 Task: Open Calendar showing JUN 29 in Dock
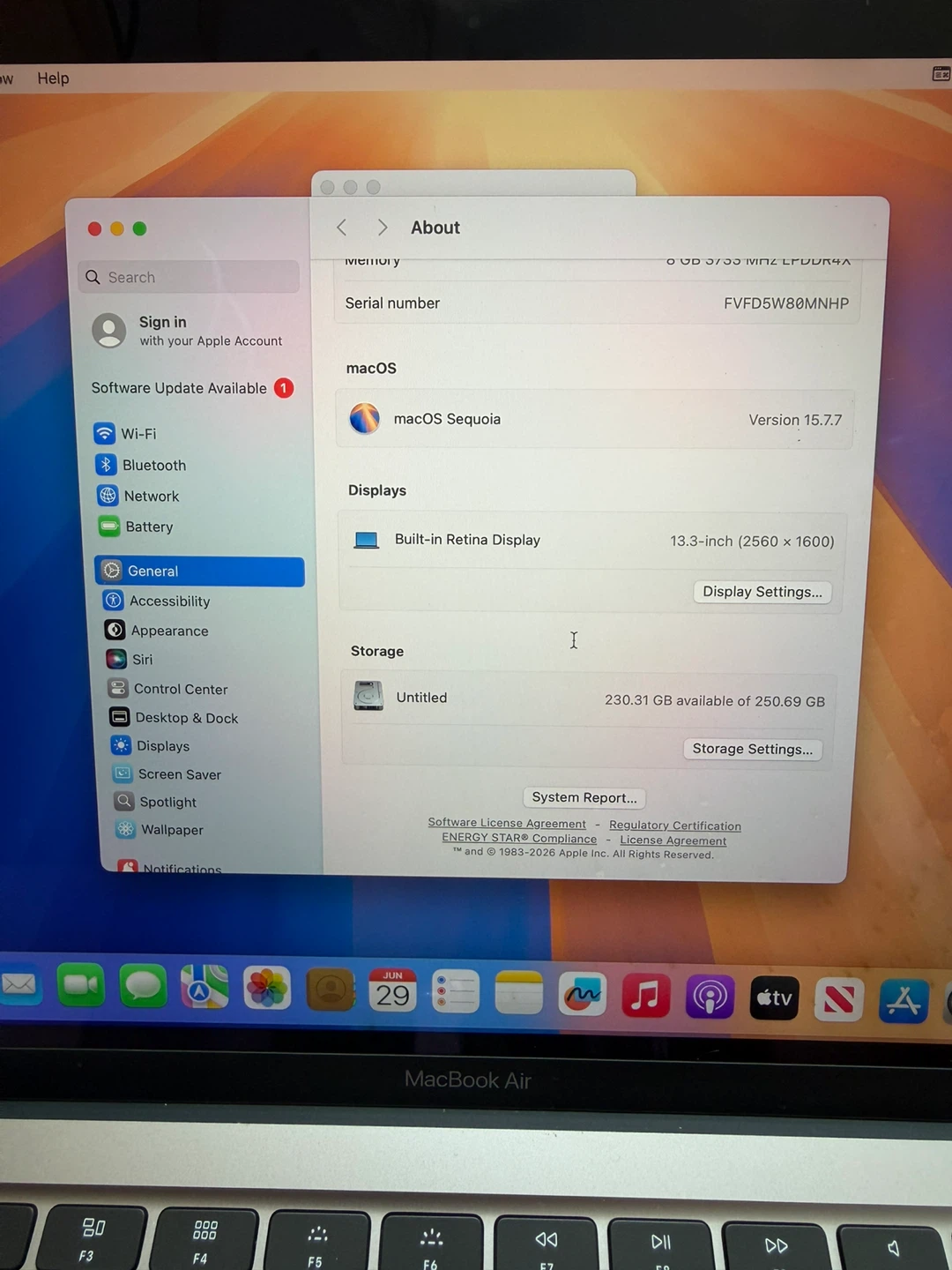pyautogui.click(x=392, y=991)
